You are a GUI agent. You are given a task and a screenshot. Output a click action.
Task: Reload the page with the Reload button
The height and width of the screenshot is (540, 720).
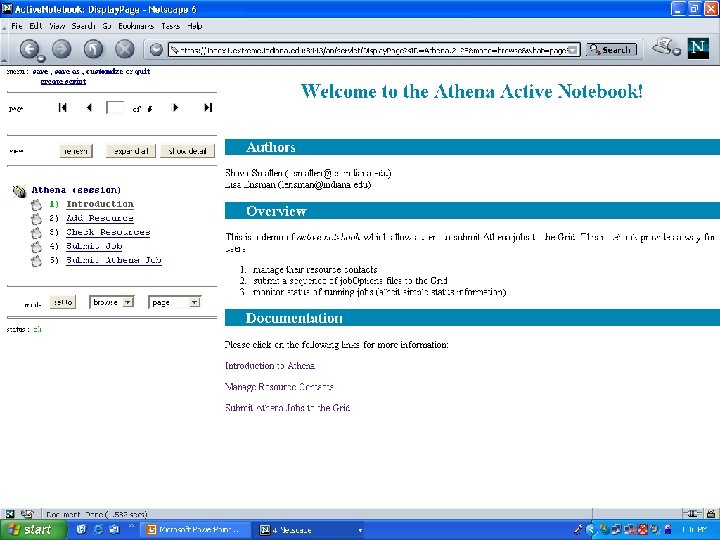click(x=93, y=49)
